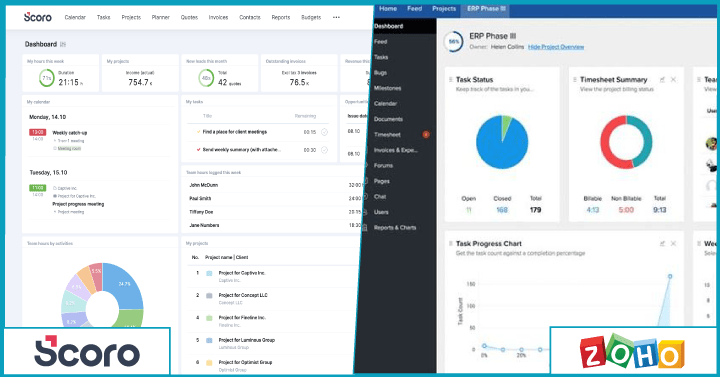720x377 pixels.
Task: Click the Timesheet red notification badge
Action: [426, 135]
